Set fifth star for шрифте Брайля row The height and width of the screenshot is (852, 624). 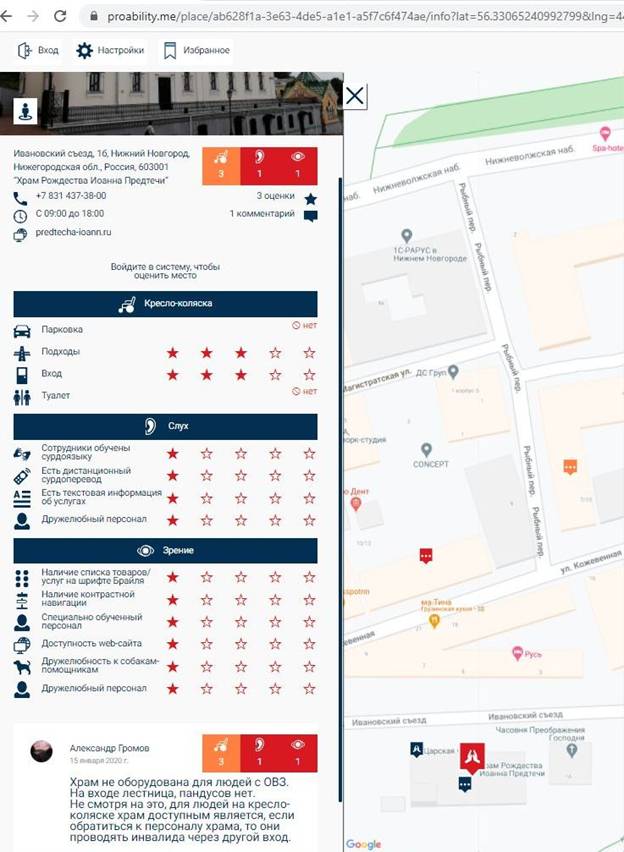(x=309, y=577)
